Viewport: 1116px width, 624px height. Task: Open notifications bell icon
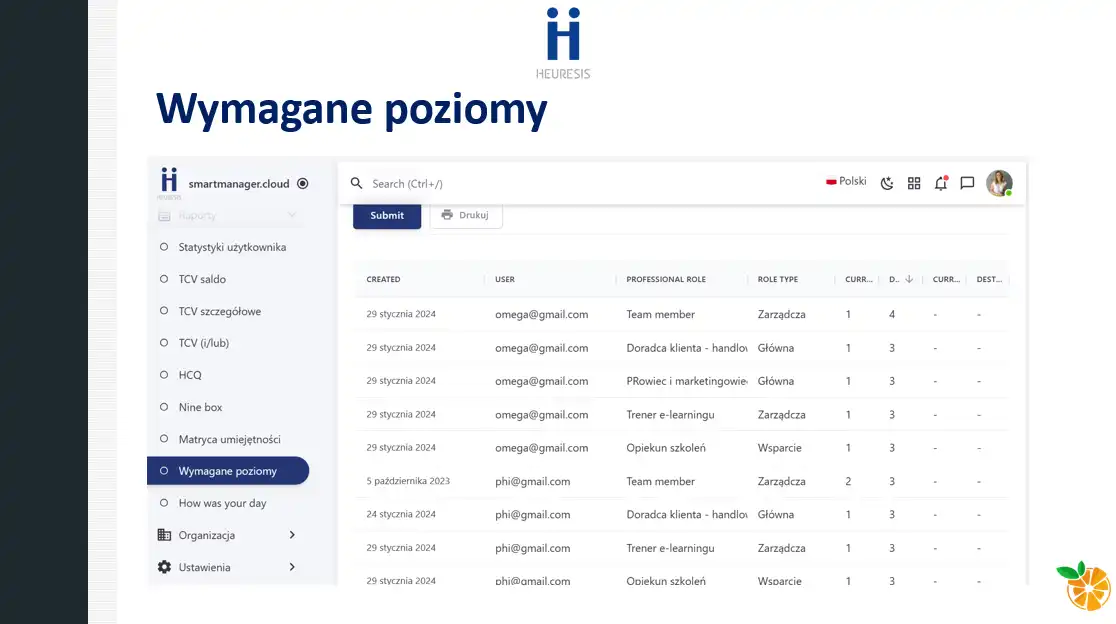click(940, 183)
